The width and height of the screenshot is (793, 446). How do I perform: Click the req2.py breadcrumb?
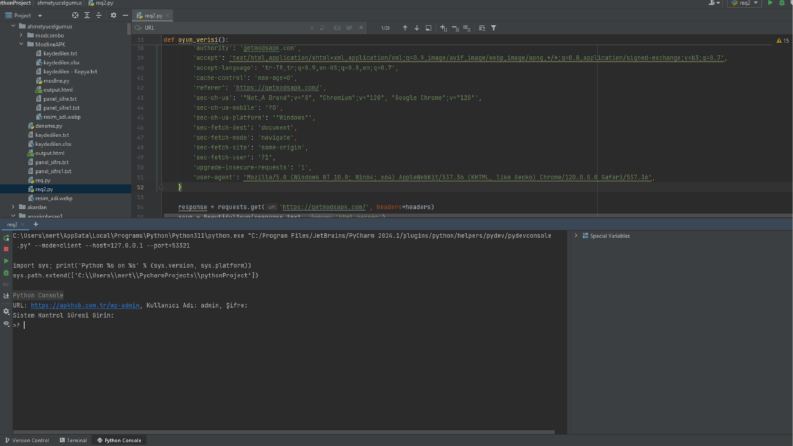(x=104, y=3)
